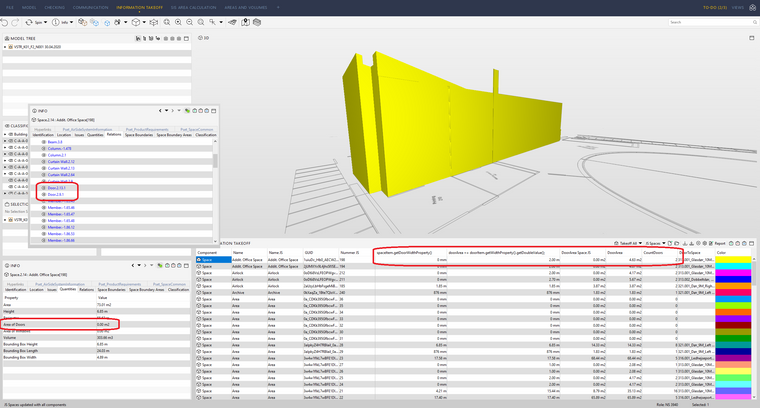Click the floor plan view icon
The image size is (760, 408).
[x=233, y=22]
